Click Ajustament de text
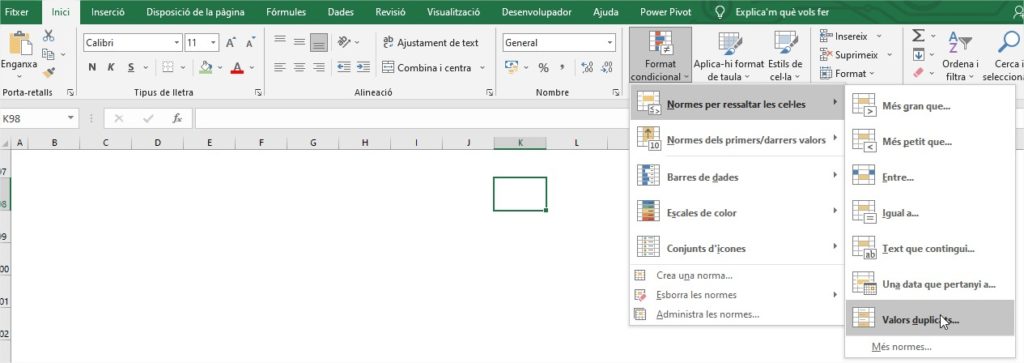The width and height of the screenshot is (1024, 363). 431,42
